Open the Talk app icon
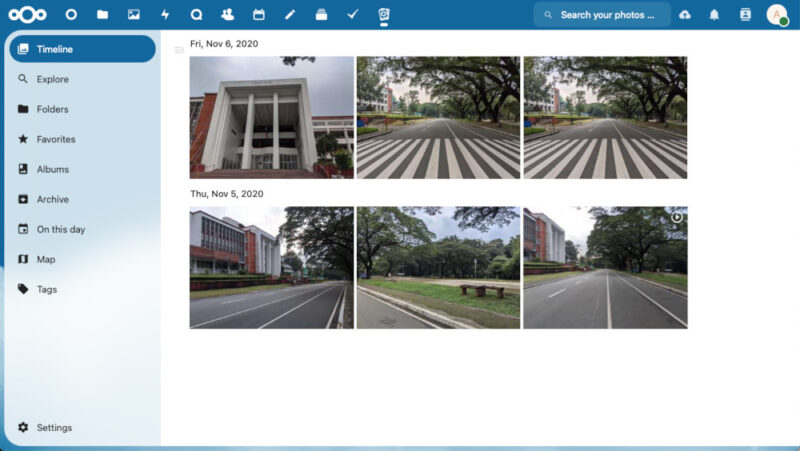 pyautogui.click(x=196, y=15)
